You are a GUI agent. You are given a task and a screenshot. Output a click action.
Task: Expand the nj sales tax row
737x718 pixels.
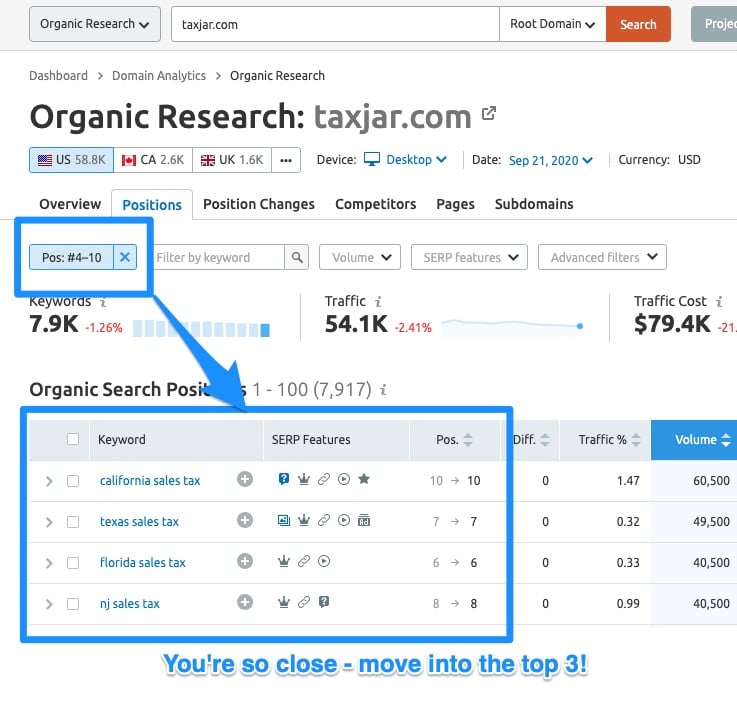pyautogui.click(x=49, y=604)
